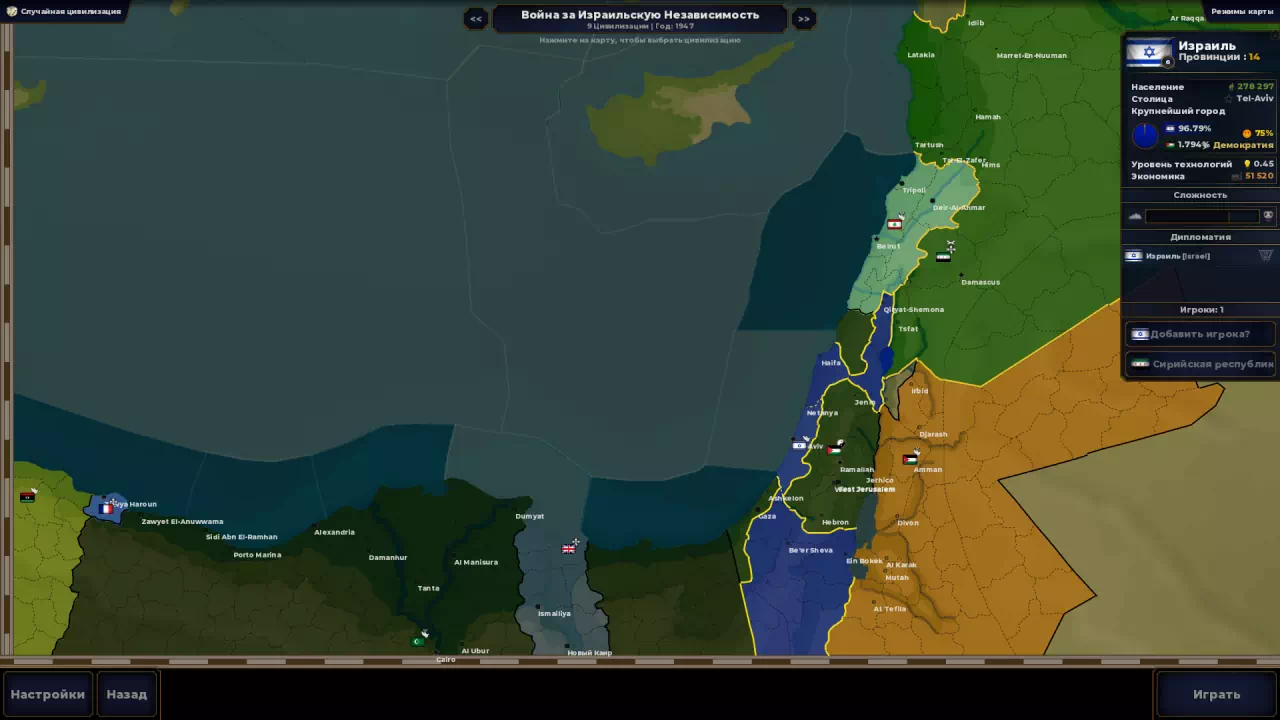Click the Tripoli city label
Viewport: 1280px width, 720px height.
pos(914,190)
